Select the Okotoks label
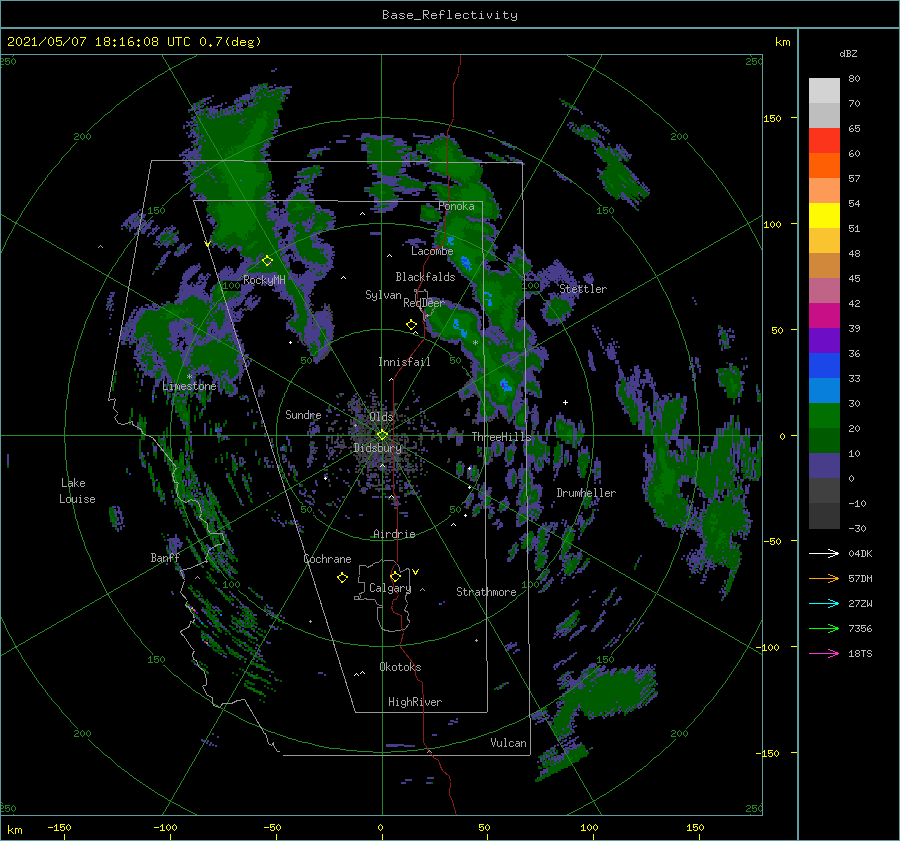This screenshot has width=900, height=841. pos(400,667)
